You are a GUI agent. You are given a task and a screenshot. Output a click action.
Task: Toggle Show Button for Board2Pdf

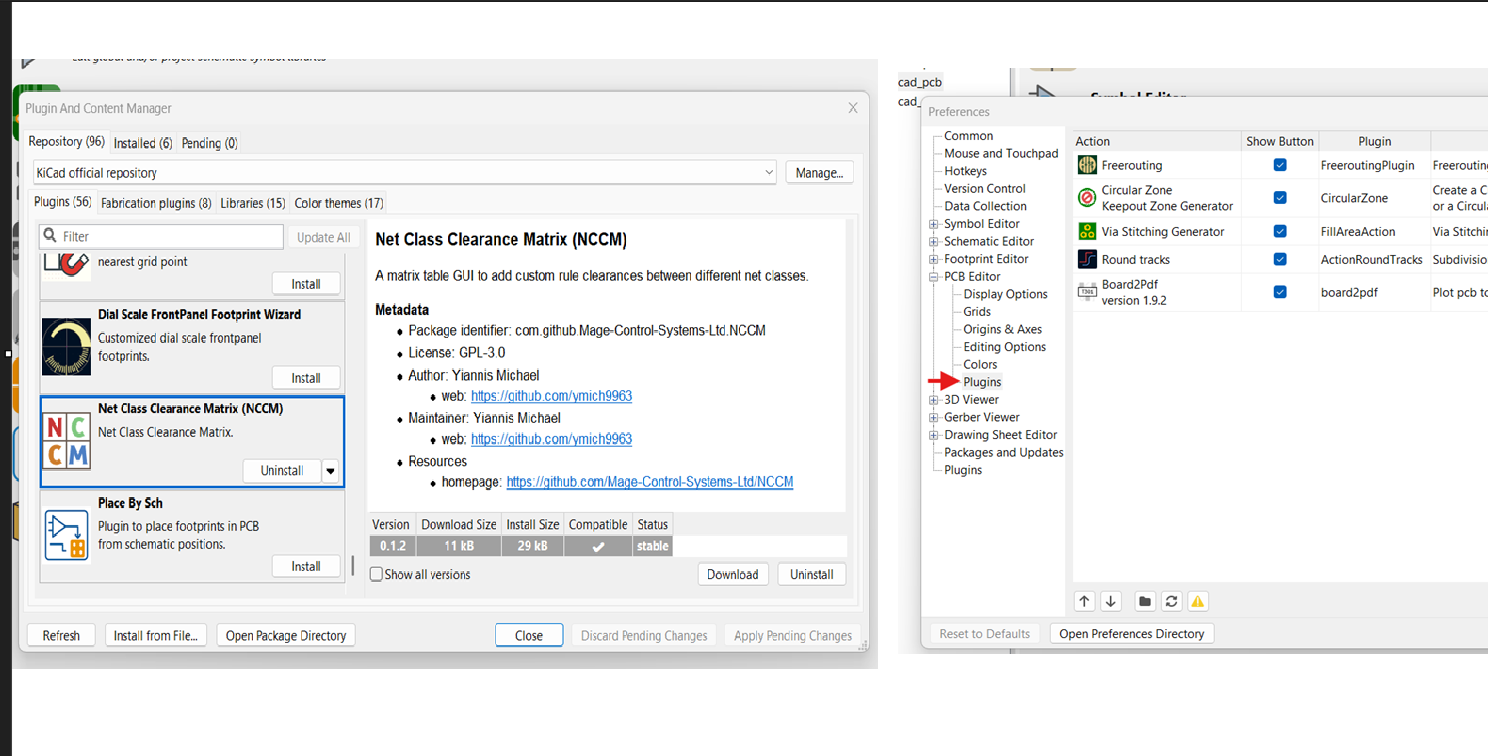(x=1280, y=292)
